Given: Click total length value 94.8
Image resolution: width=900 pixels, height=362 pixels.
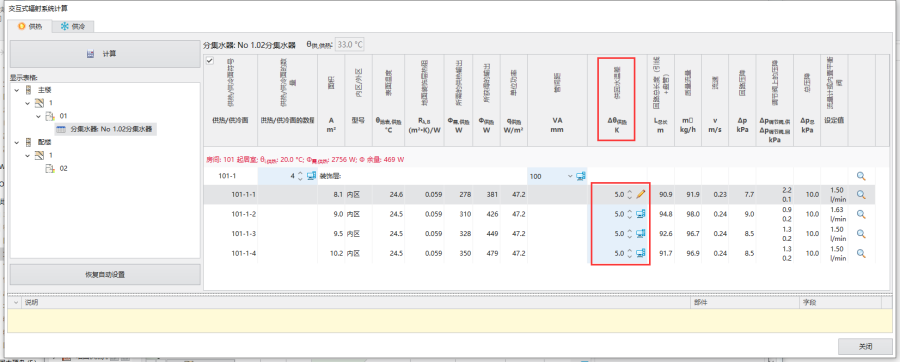Looking at the screenshot, I should point(665,214).
